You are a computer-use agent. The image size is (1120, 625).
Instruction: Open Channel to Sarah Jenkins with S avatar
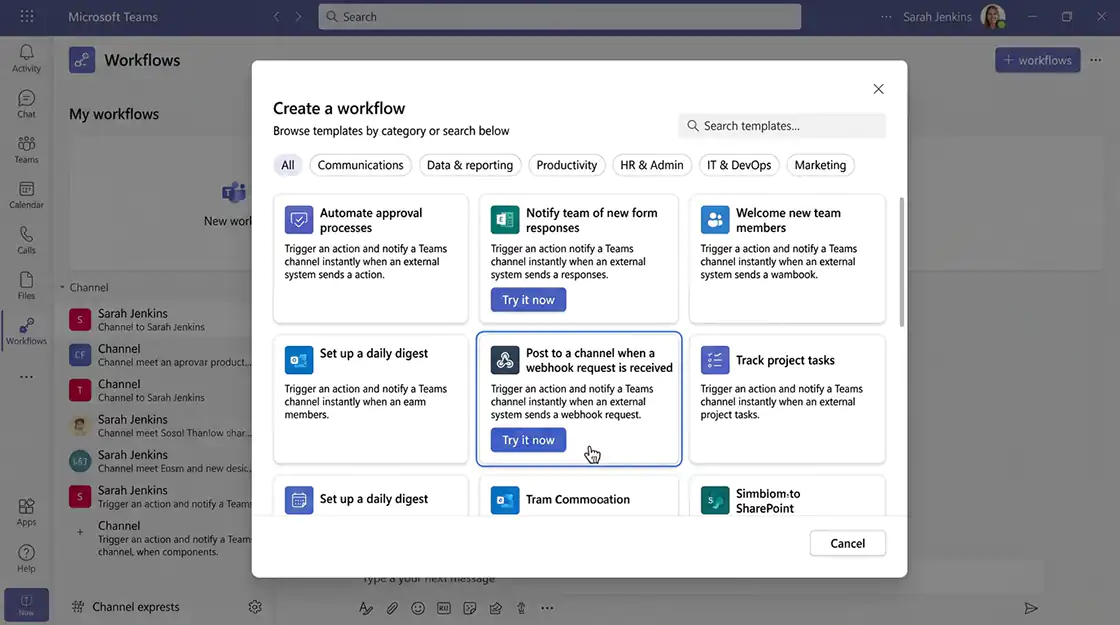coord(160,319)
